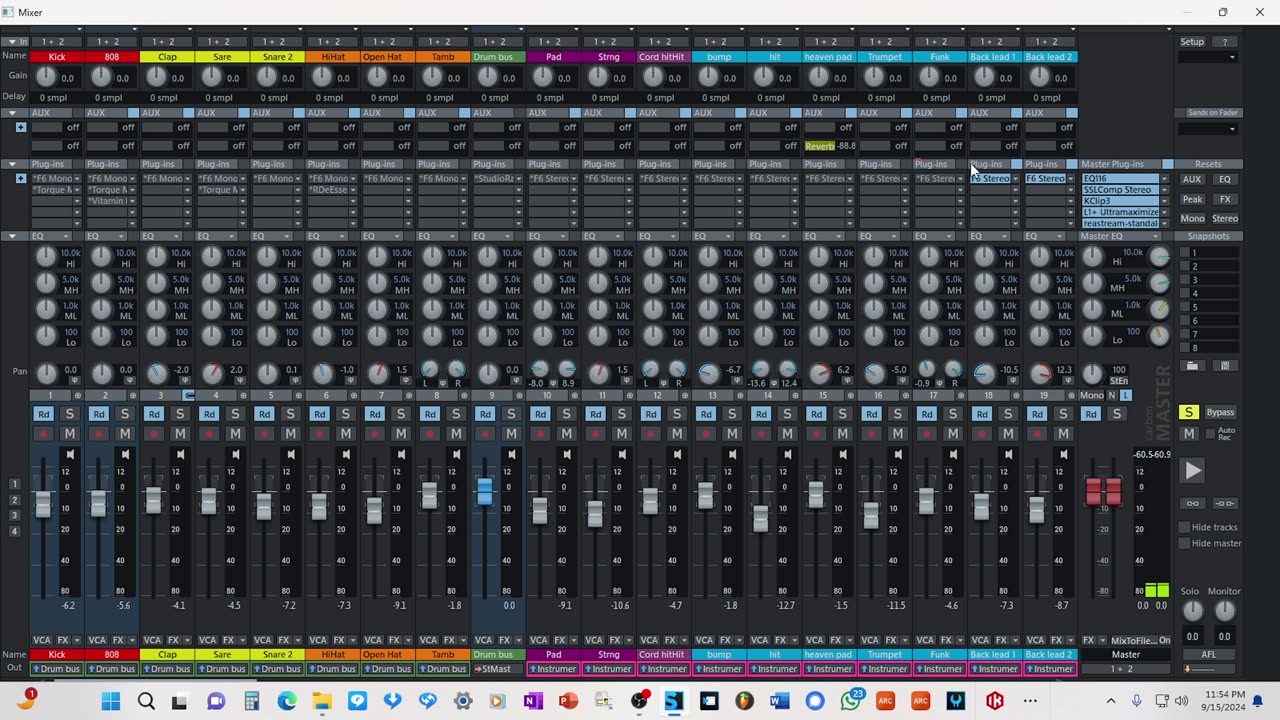Arm record on the Tamb channel

[x=430, y=434]
